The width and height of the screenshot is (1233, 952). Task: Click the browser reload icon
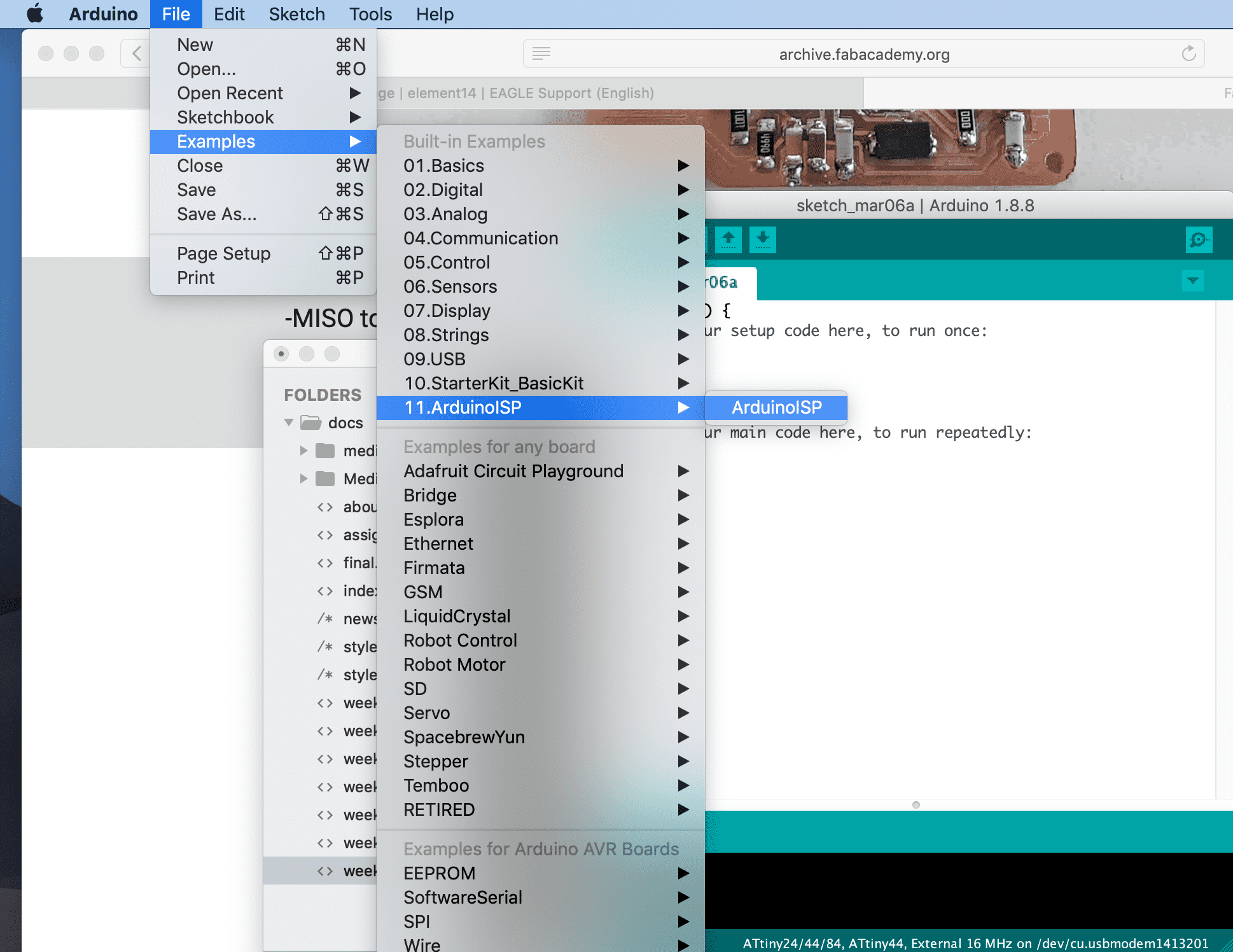1188,54
